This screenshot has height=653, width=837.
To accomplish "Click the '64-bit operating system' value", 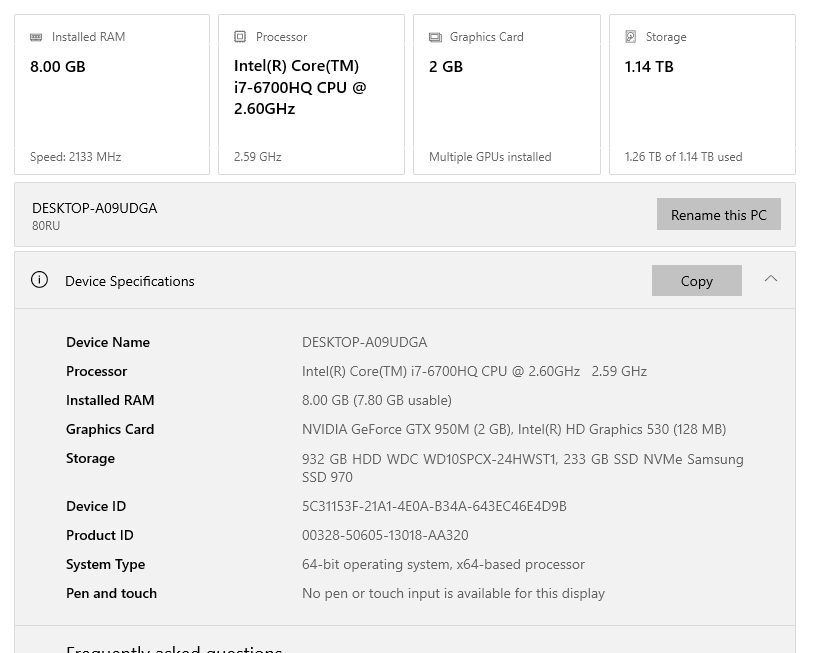I will (x=444, y=564).
